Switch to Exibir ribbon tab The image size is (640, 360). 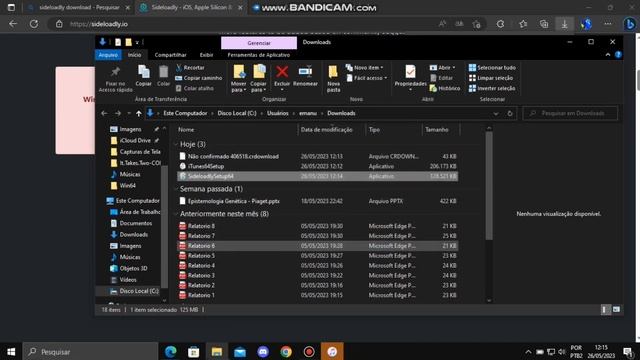(x=206, y=55)
